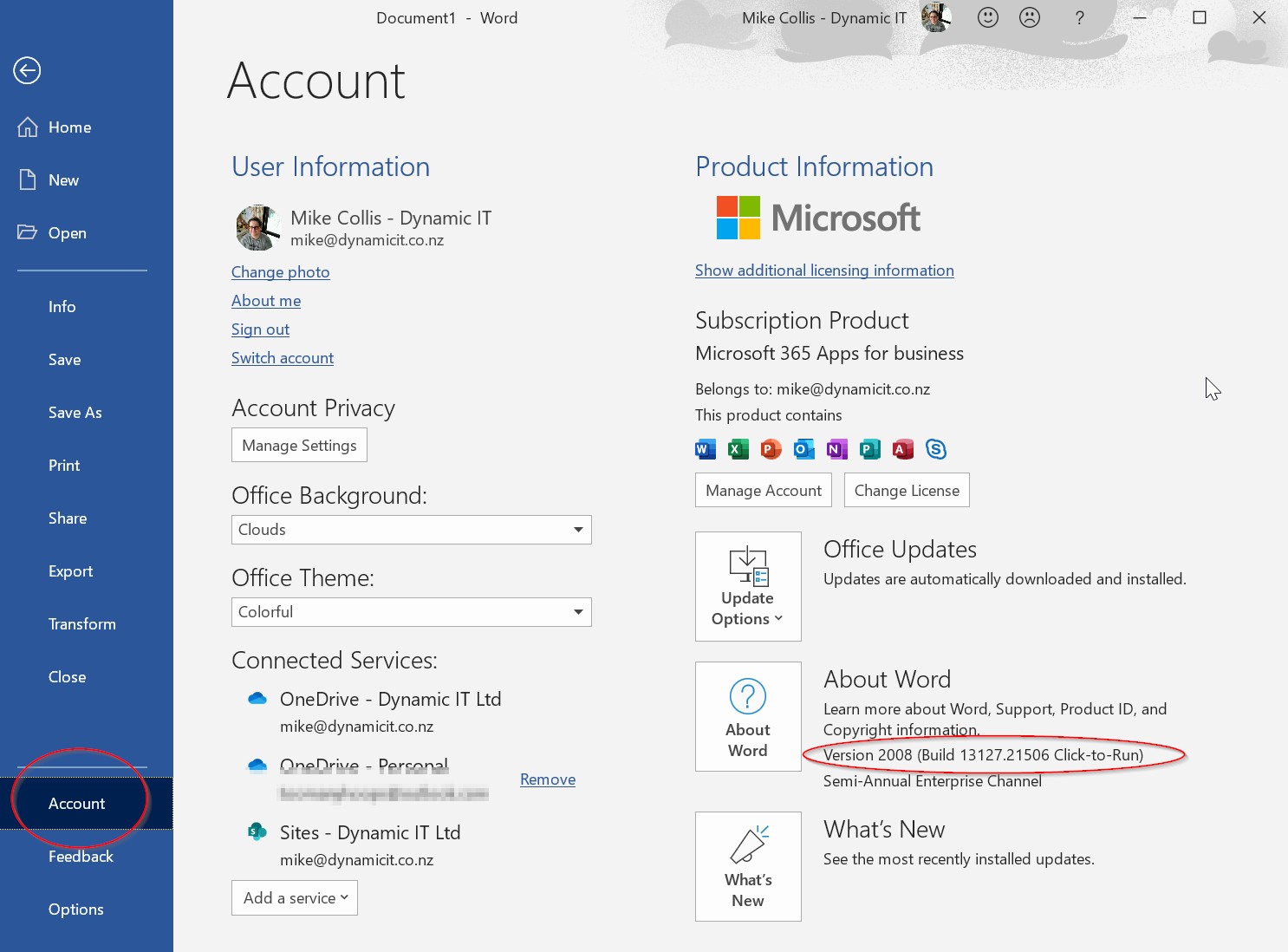The image size is (1288, 952).
Task: Click the Manage Account button
Action: (x=764, y=490)
